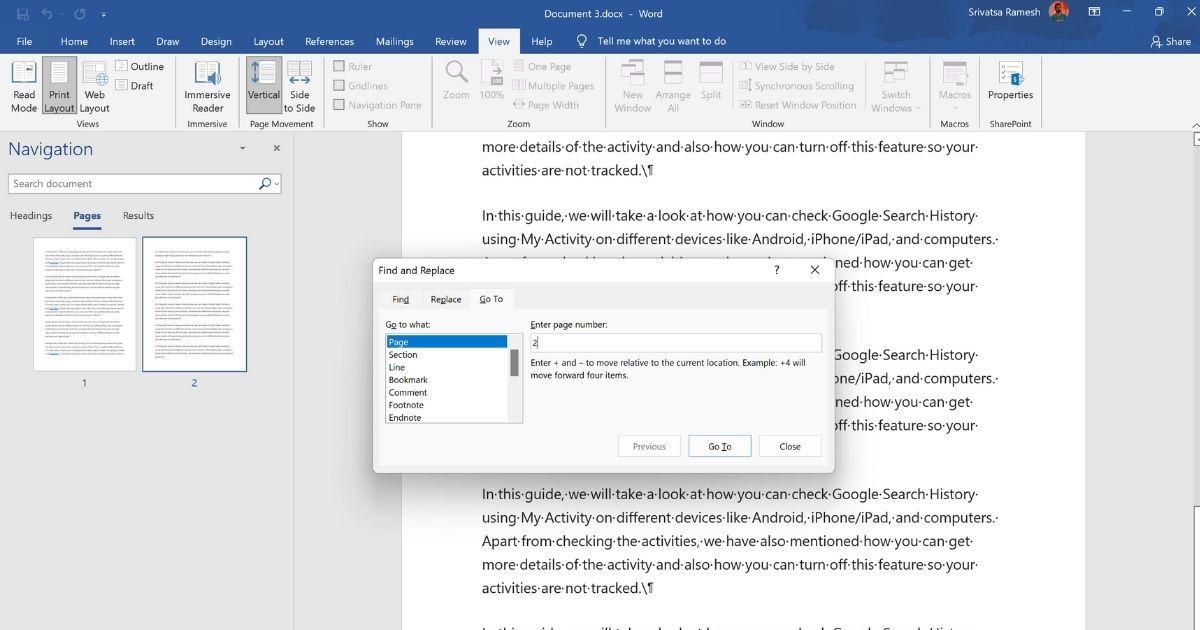Set zoom to 100%
The width and height of the screenshot is (1200, 630).
pyautogui.click(x=492, y=80)
